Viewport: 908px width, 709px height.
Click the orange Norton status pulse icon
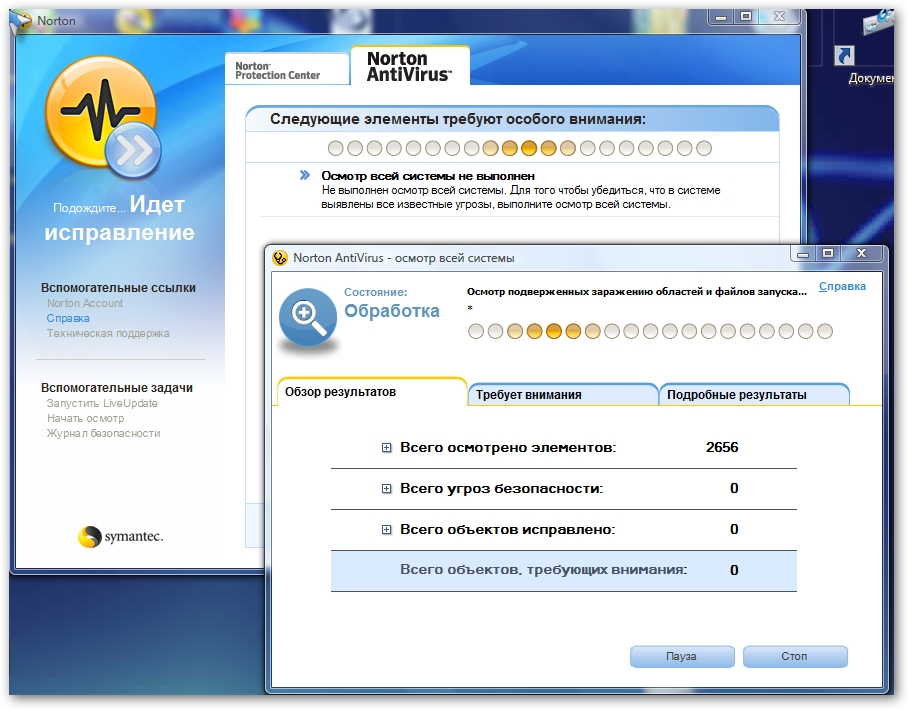tap(100, 110)
